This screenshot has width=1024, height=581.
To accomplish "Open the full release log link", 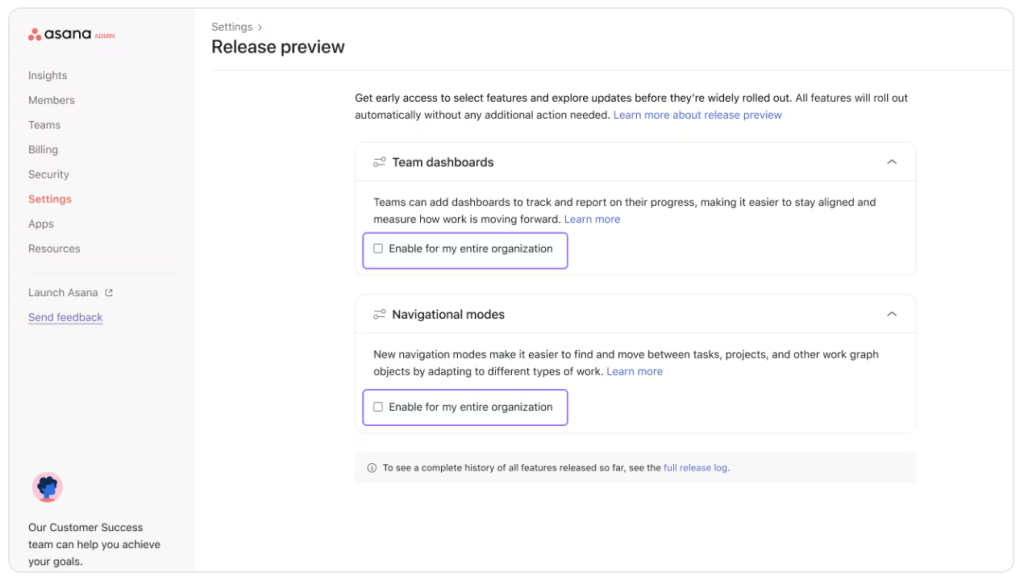I will pyautogui.click(x=695, y=468).
